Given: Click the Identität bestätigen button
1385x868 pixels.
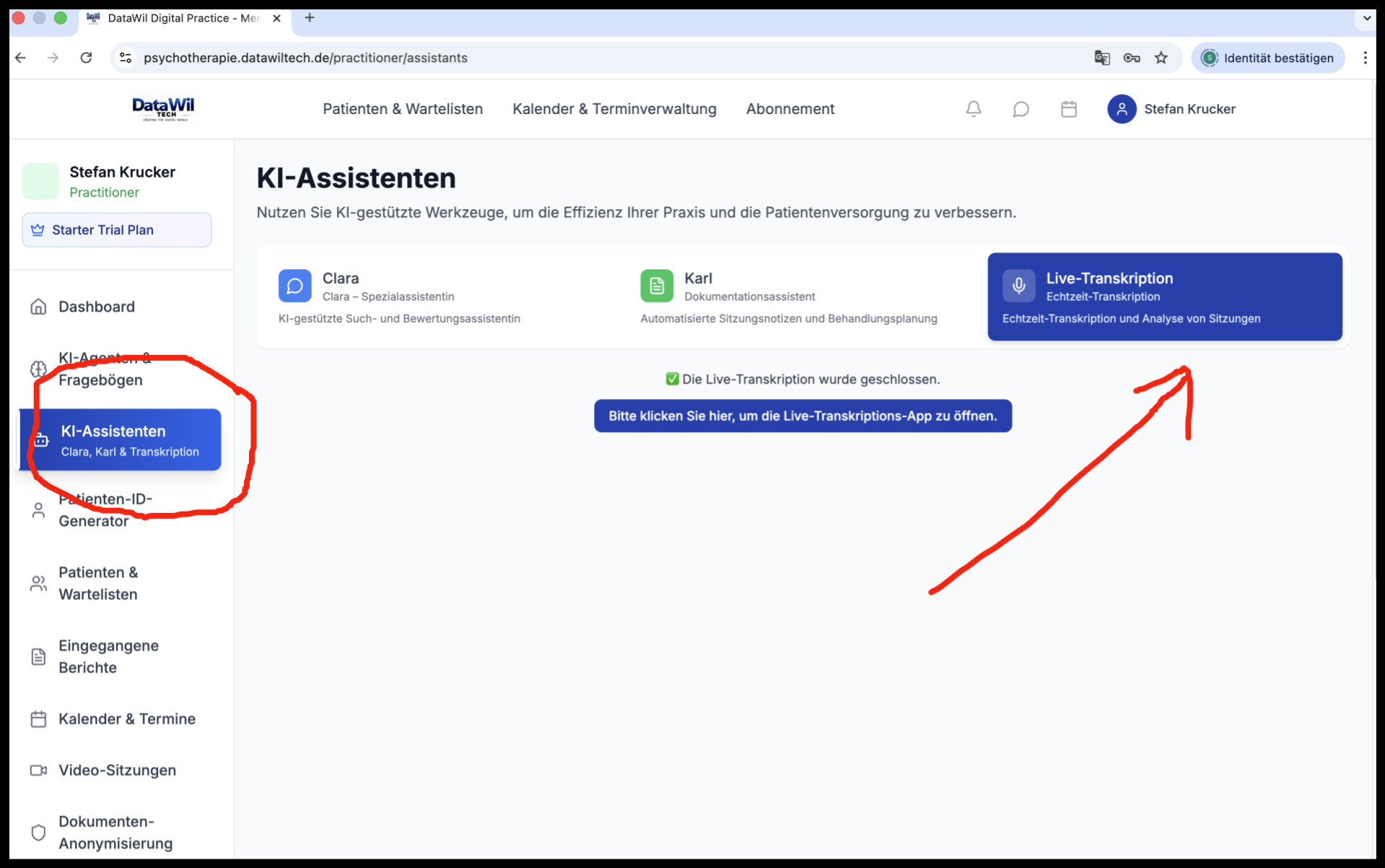Looking at the screenshot, I should click(1268, 58).
